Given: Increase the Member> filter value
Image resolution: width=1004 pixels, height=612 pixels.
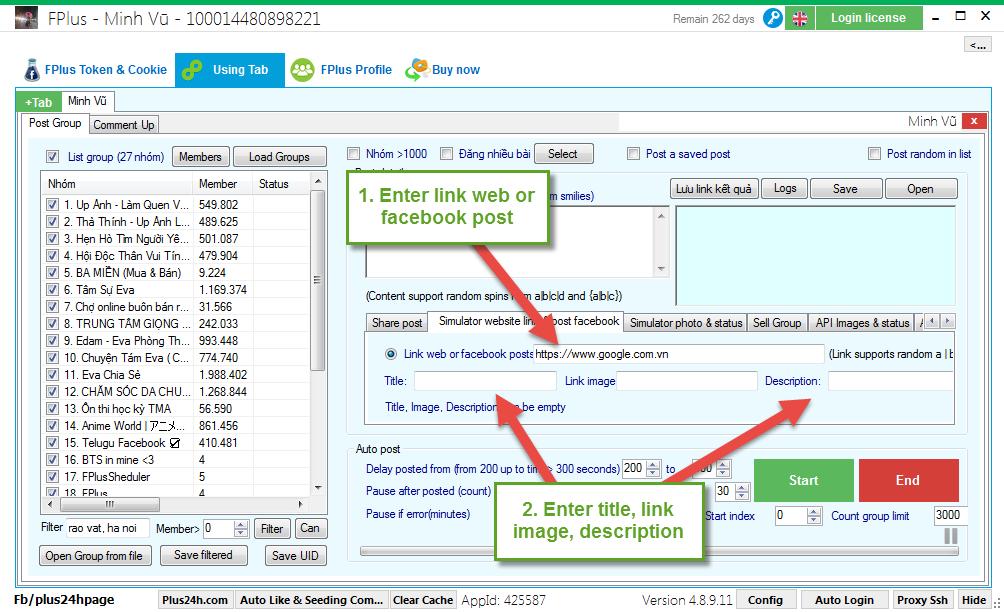Looking at the screenshot, I should [241, 524].
